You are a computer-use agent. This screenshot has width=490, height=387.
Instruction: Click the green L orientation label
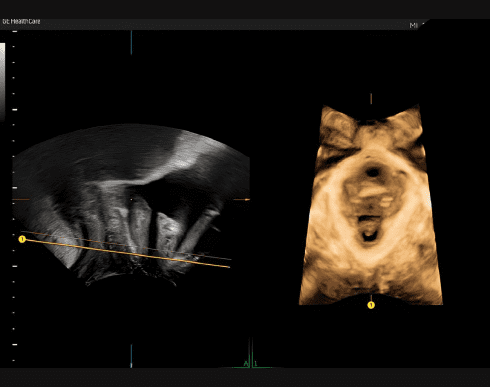point(256,364)
